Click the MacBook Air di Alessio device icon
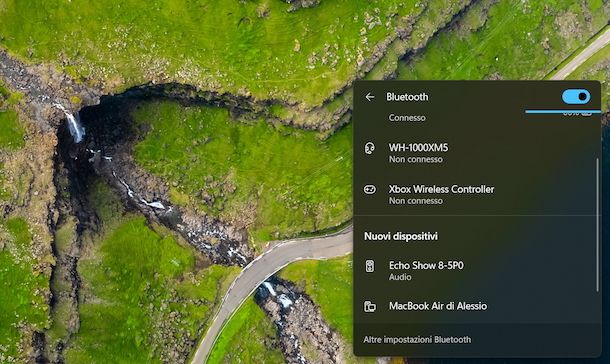 tap(370, 306)
